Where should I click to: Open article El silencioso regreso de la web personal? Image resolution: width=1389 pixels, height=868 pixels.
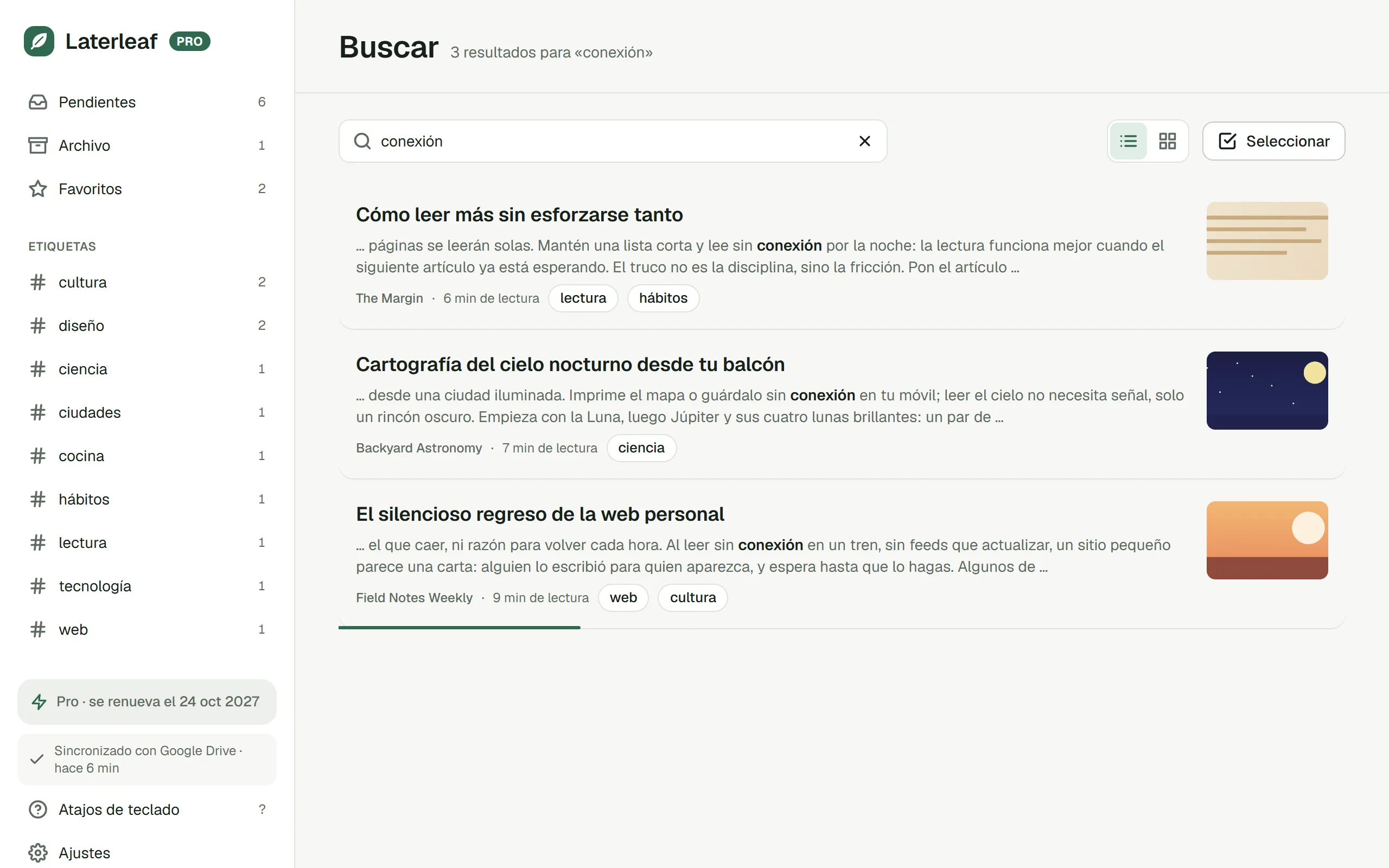[x=540, y=514]
